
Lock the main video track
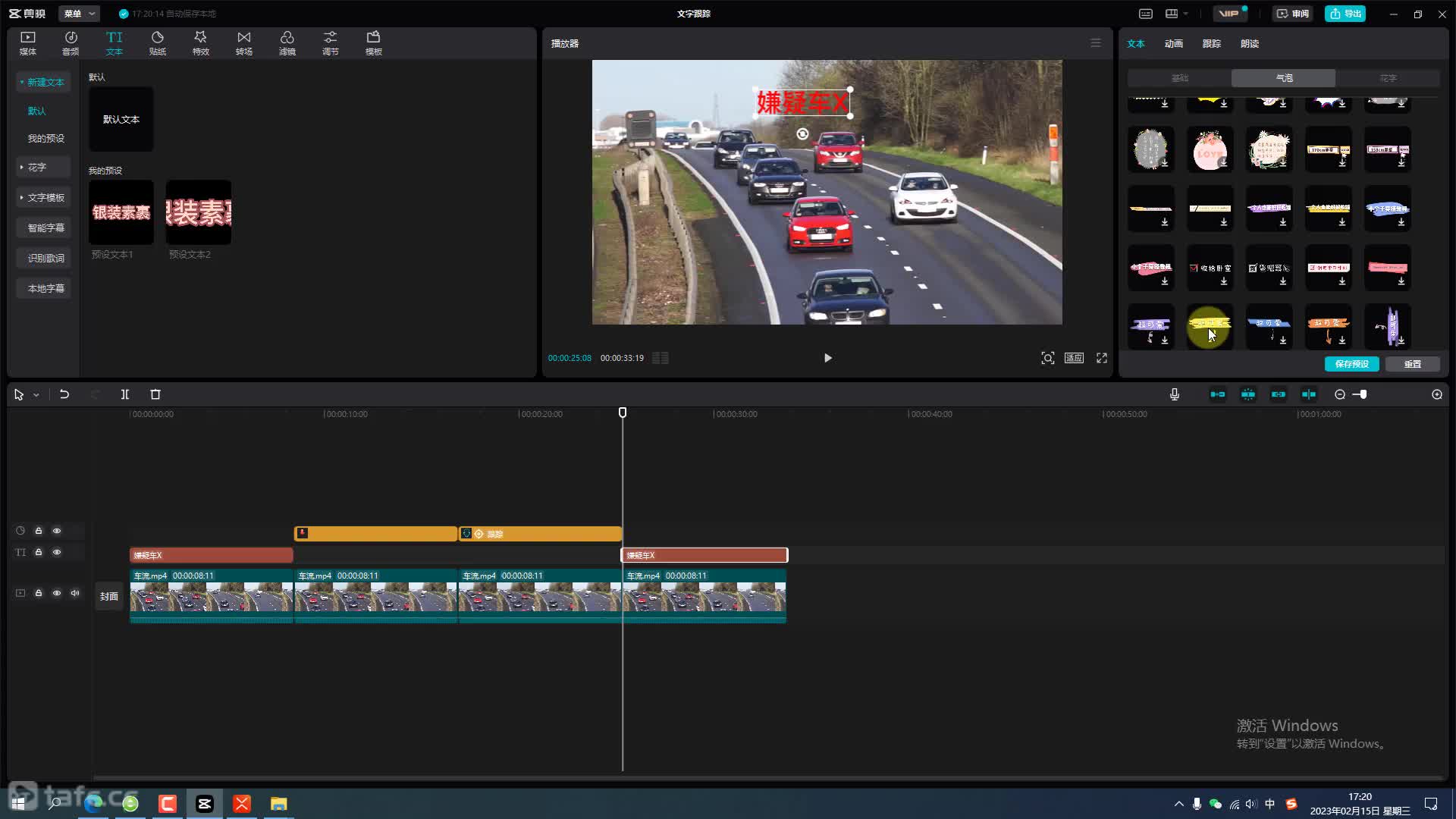pyautogui.click(x=39, y=593)
